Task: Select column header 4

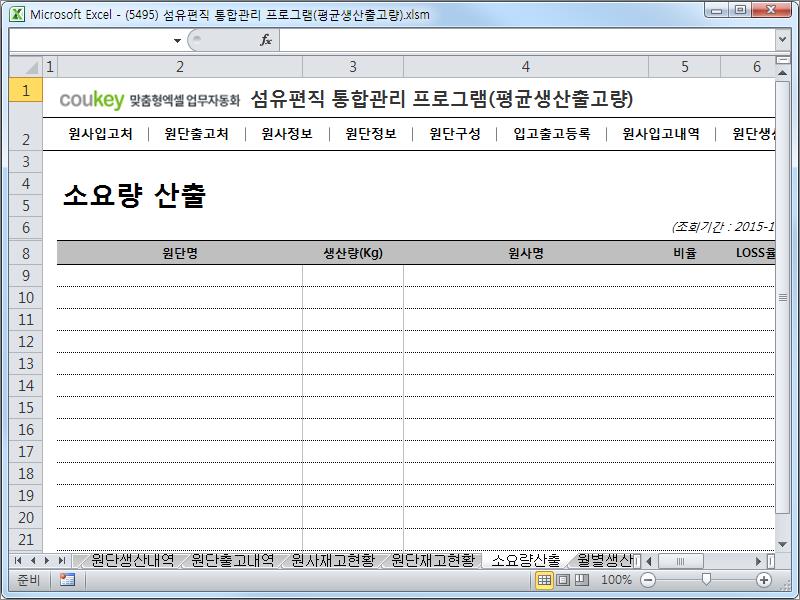Action: point(526,67)
